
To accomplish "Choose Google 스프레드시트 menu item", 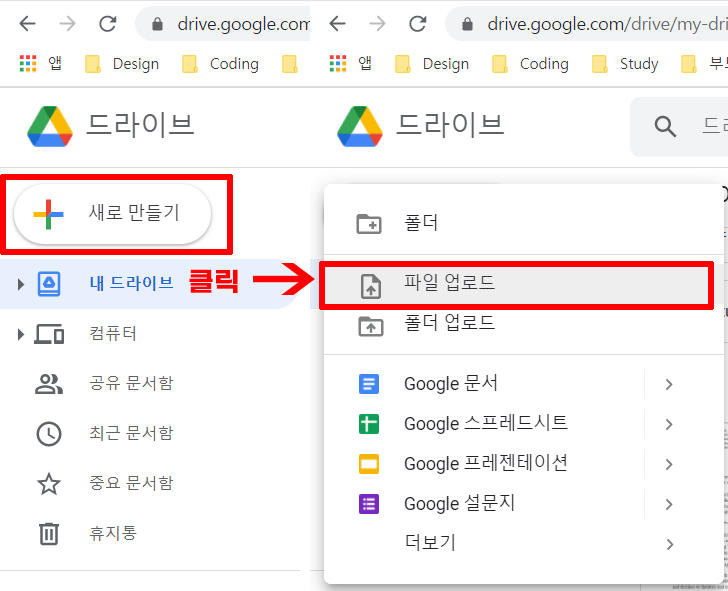I will pos(484,424).
